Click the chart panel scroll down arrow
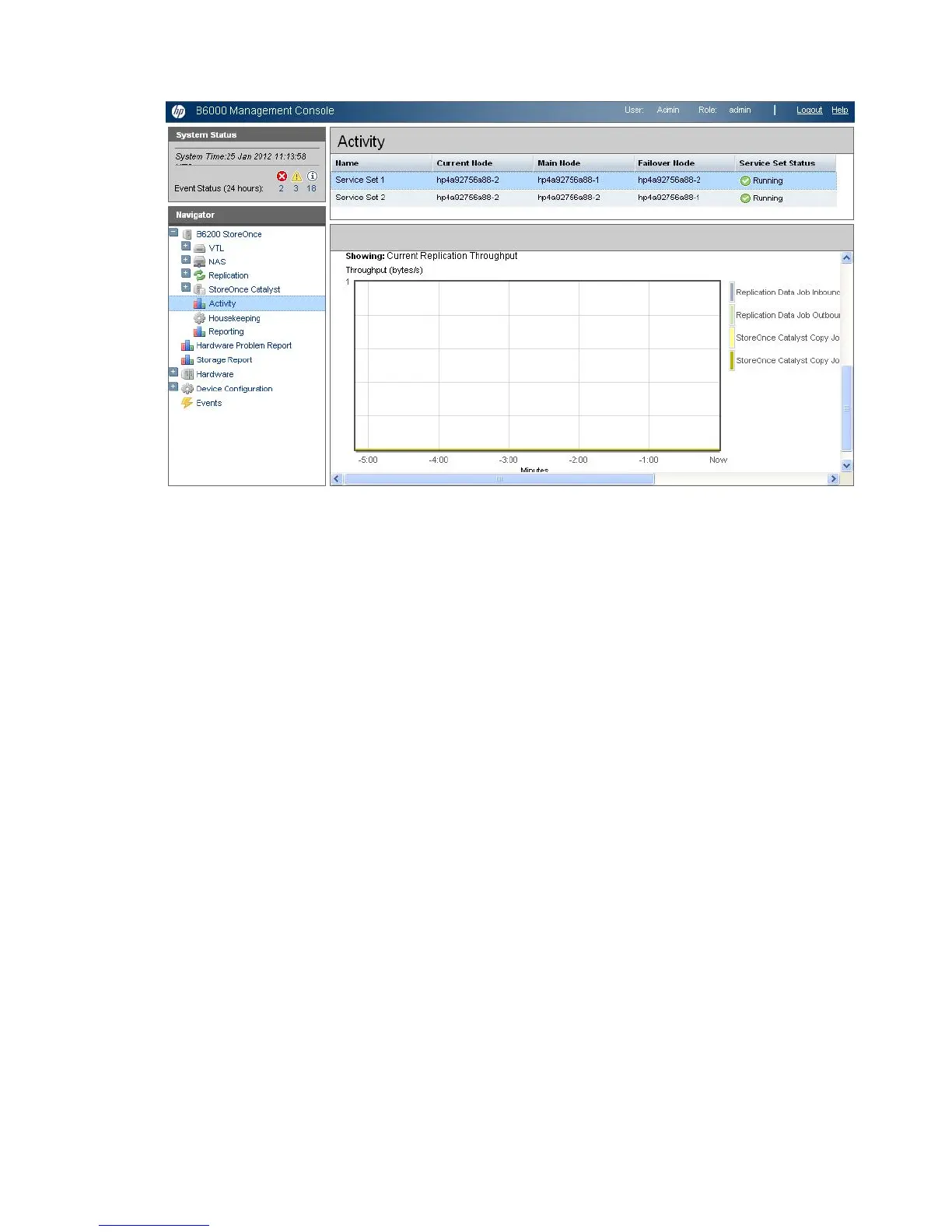This screenshot has width=952, height=1232. (847, 465)
